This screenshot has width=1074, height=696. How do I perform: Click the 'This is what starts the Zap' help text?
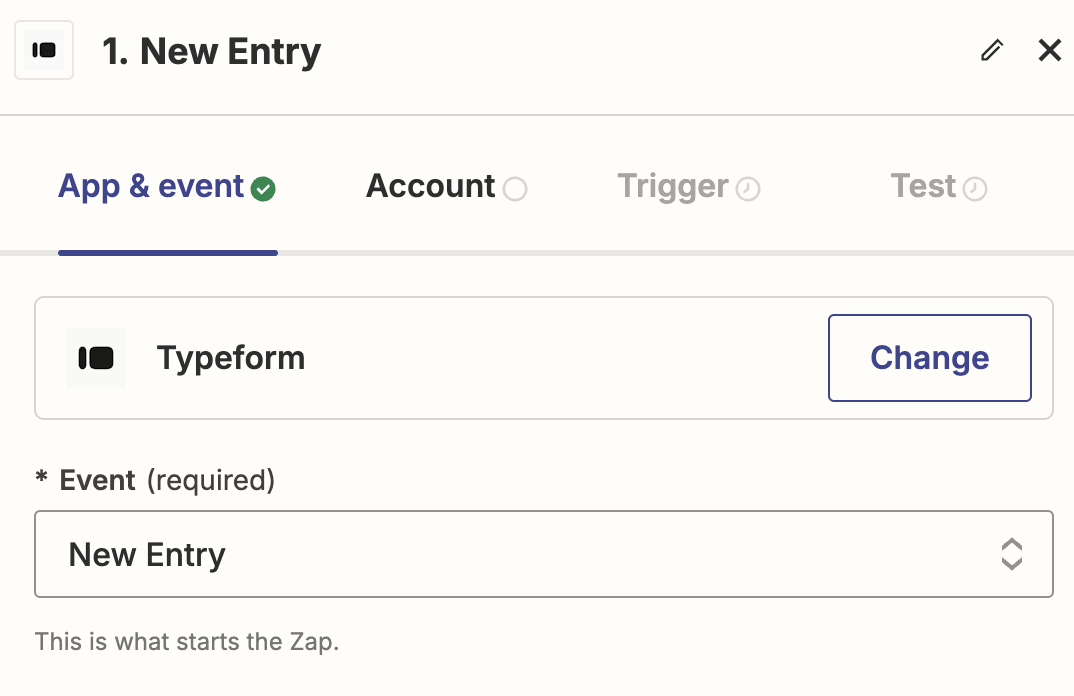187,642
